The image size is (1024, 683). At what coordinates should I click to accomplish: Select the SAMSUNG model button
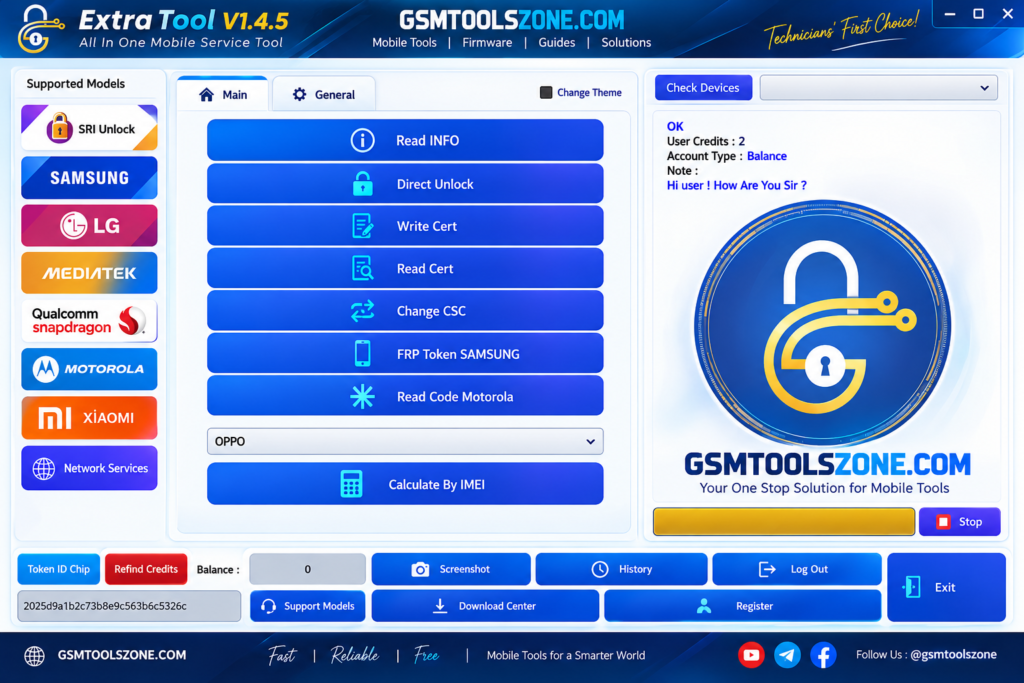pyautogui.click(x=89, y=177)
